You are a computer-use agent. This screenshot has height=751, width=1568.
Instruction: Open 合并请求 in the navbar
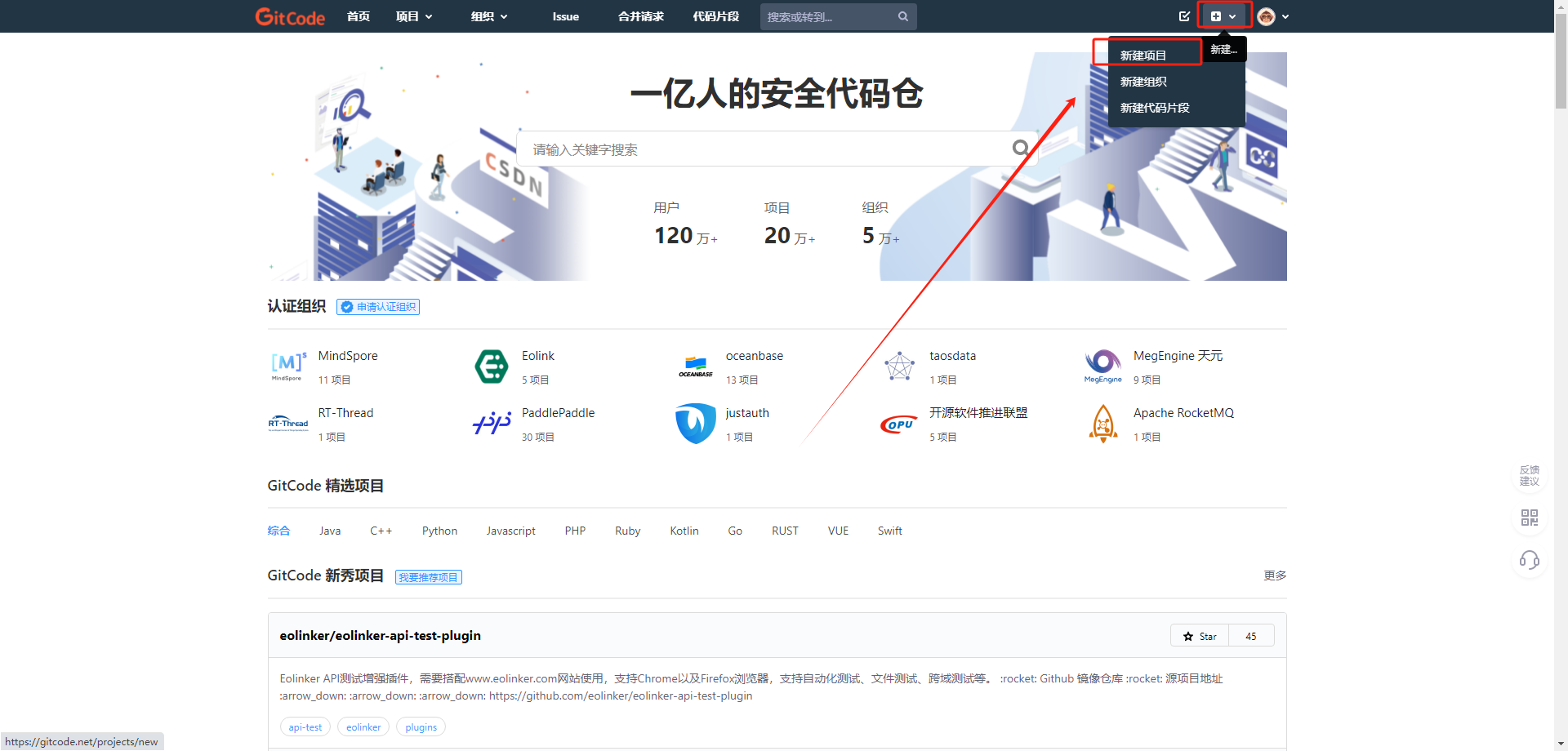[641, 16]
